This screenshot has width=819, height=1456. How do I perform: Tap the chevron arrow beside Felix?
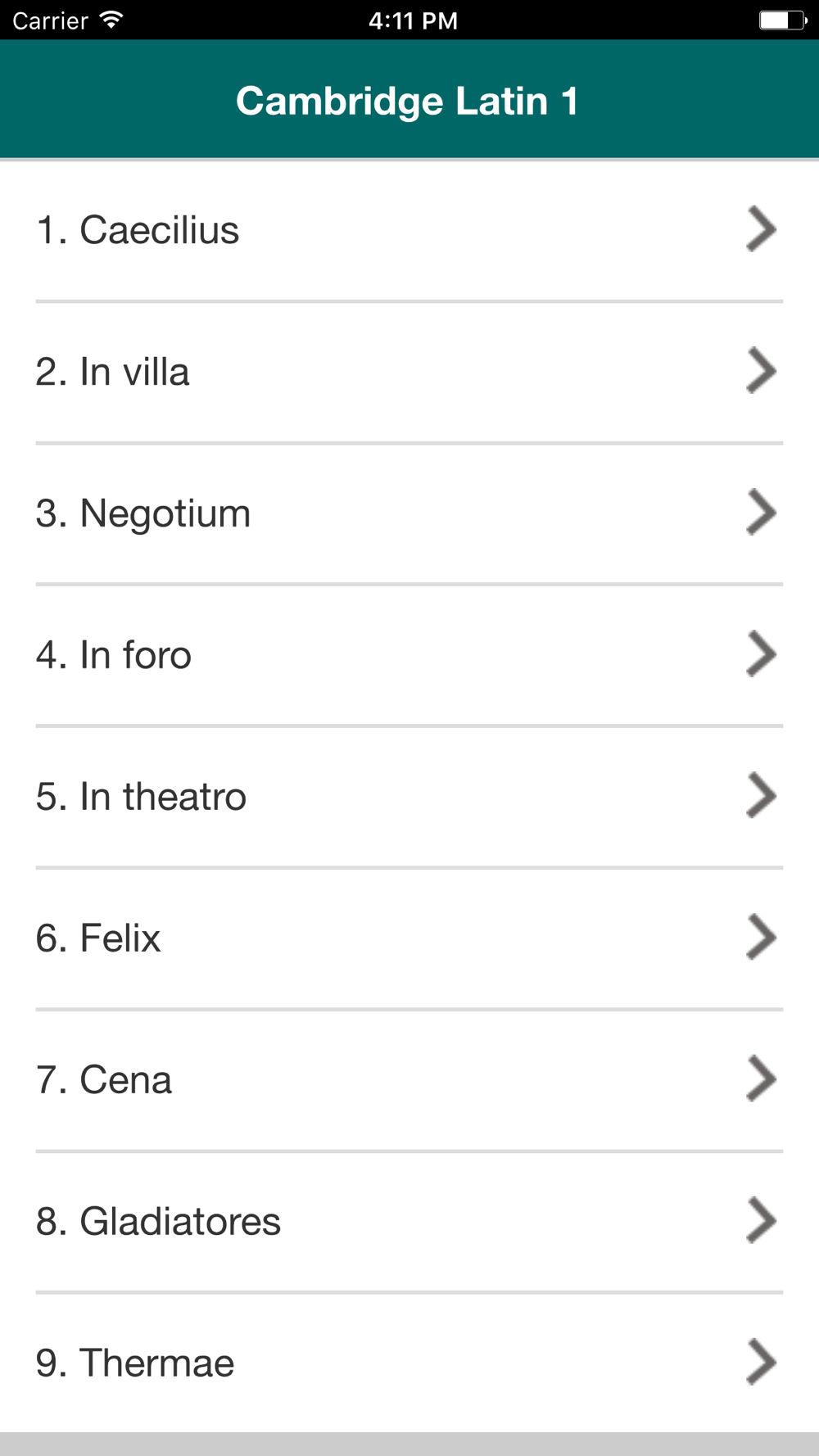tap(761, 938)
